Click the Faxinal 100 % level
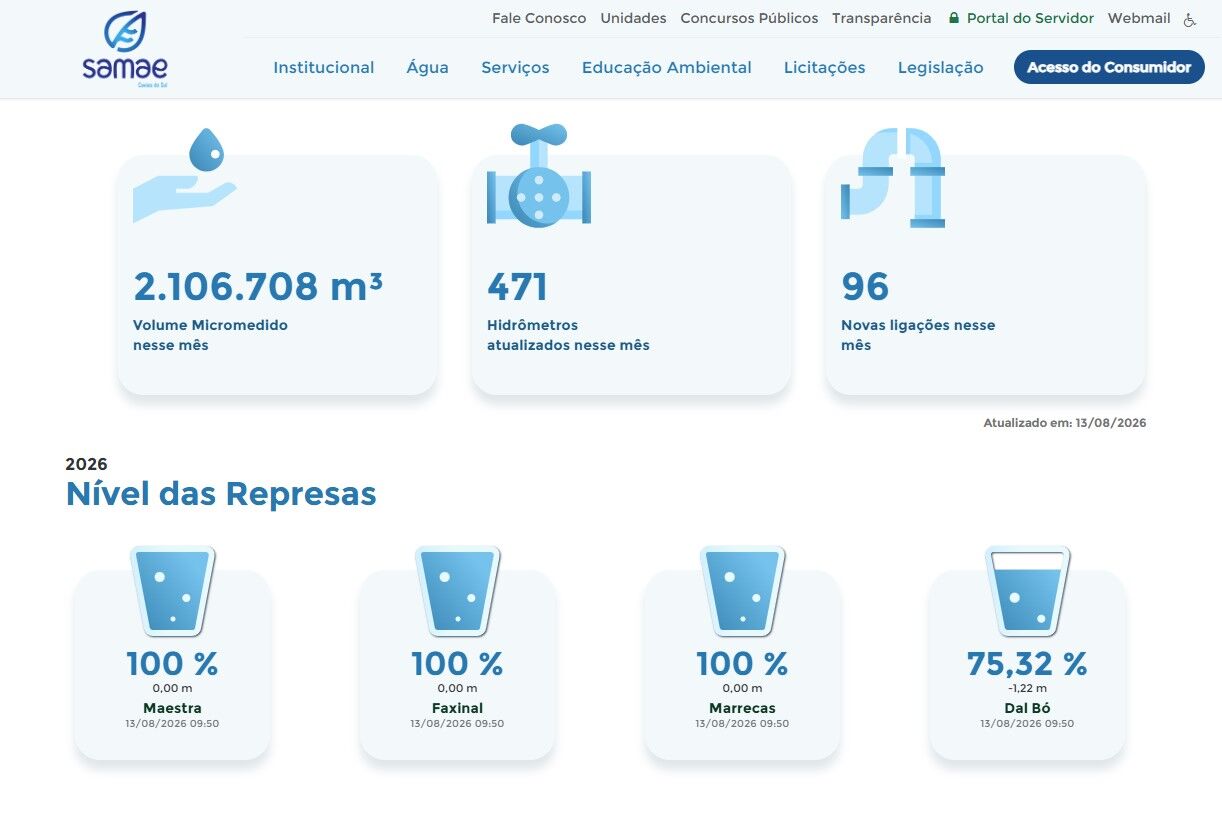 tap(457, 664)
